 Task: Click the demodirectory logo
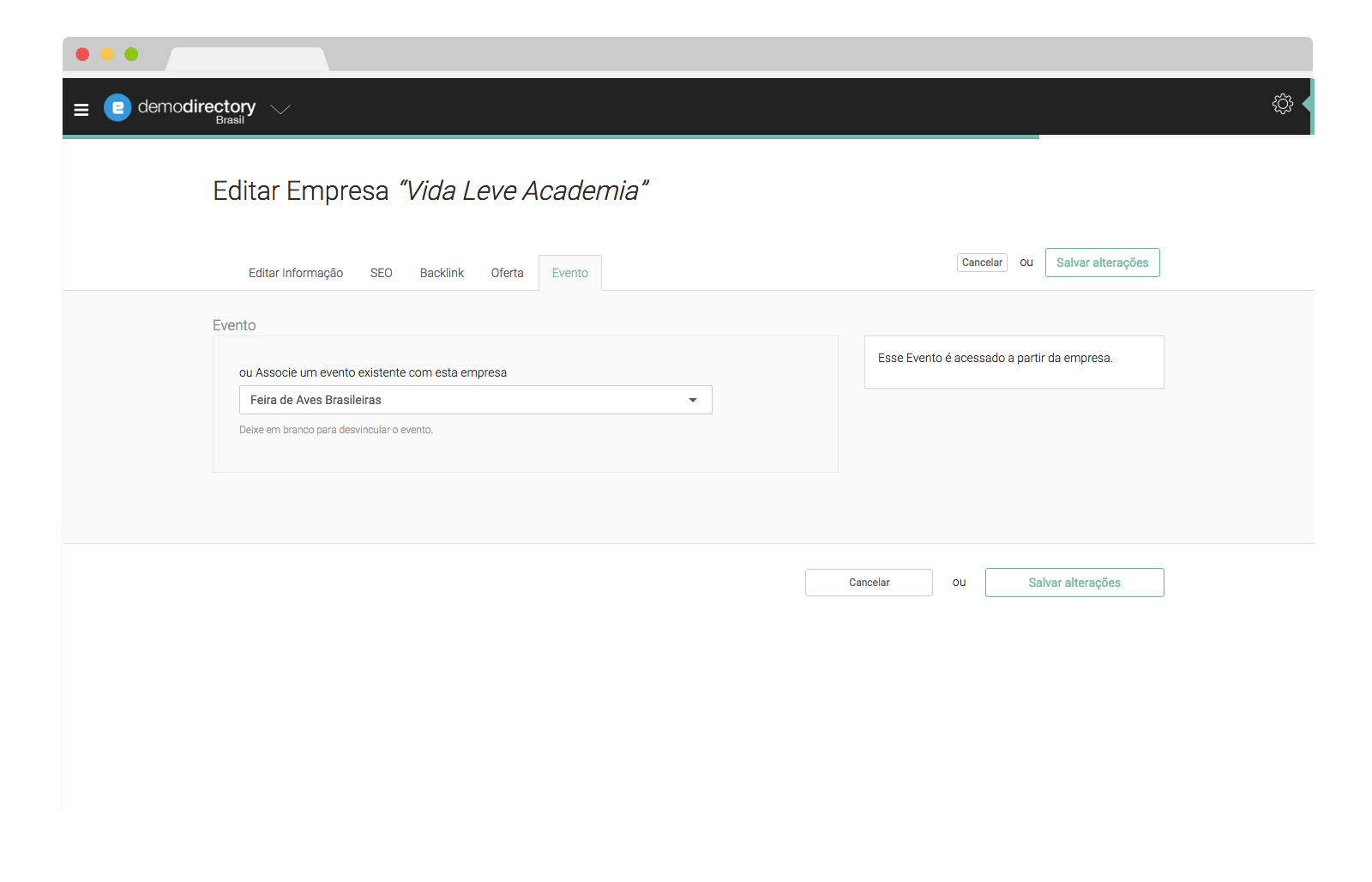[180, 108]
